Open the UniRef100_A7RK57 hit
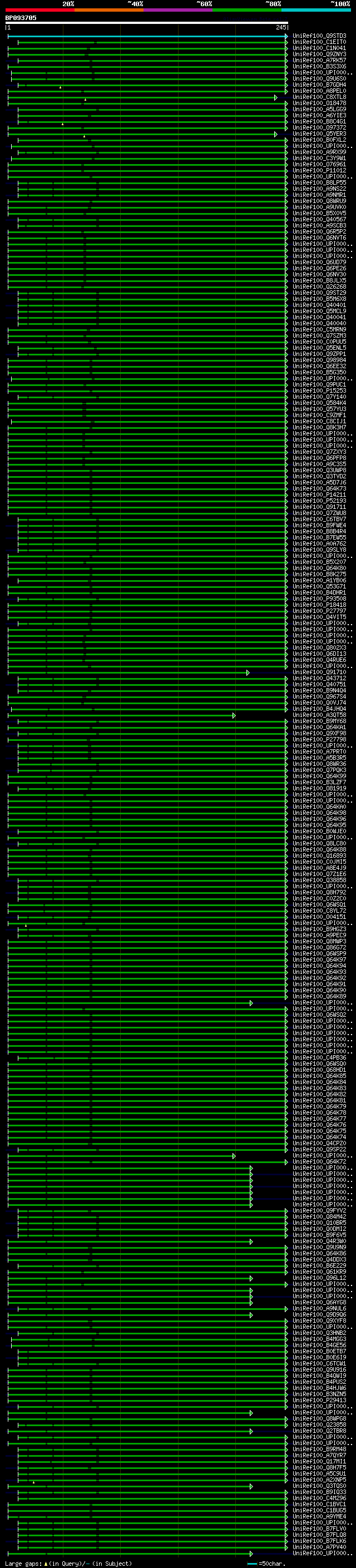Viewport: 356px width, 1568px height. [319, 60]
